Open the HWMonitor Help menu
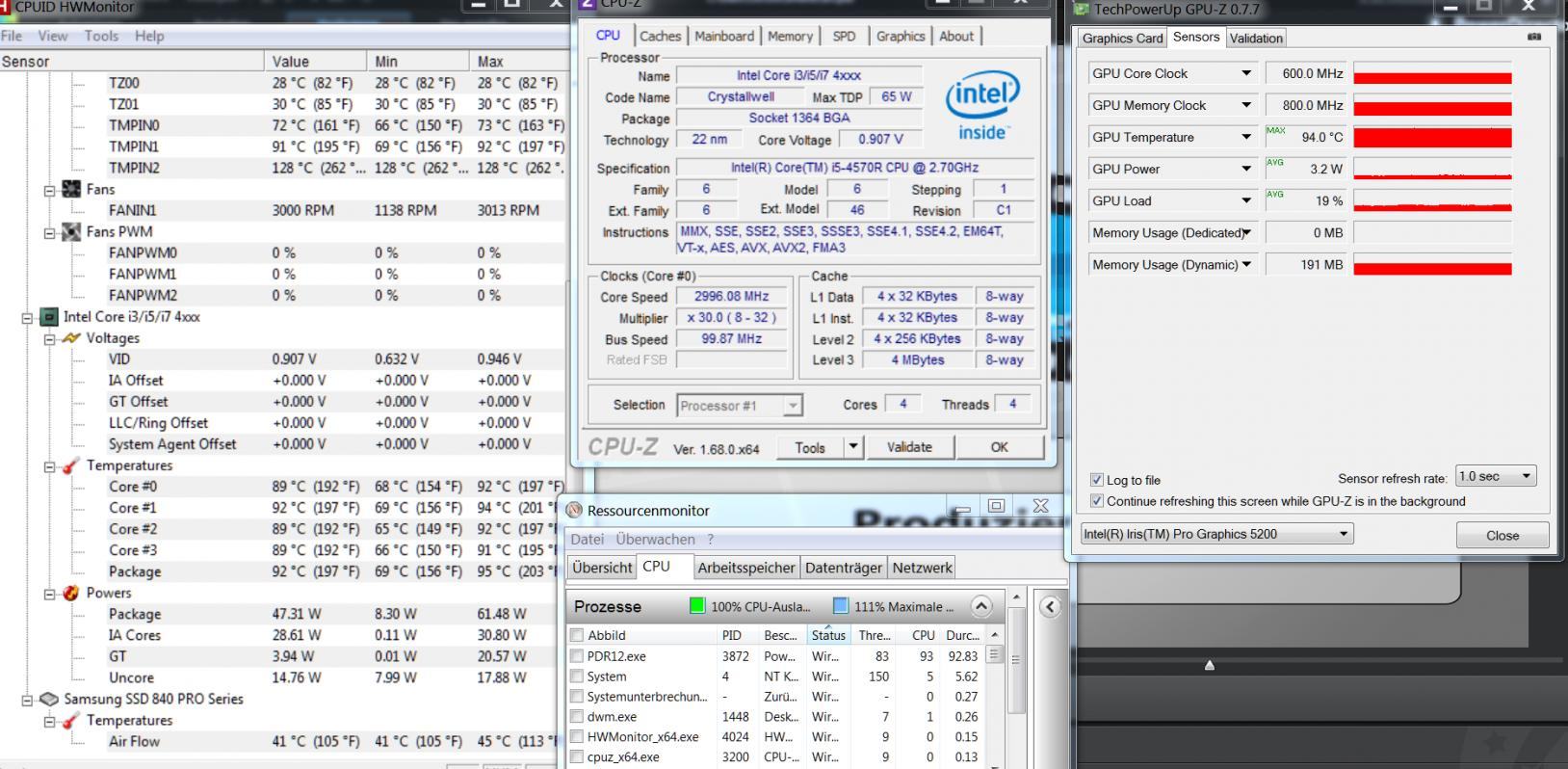Viewport: 1568px width, 769px height. pos(149,36)
